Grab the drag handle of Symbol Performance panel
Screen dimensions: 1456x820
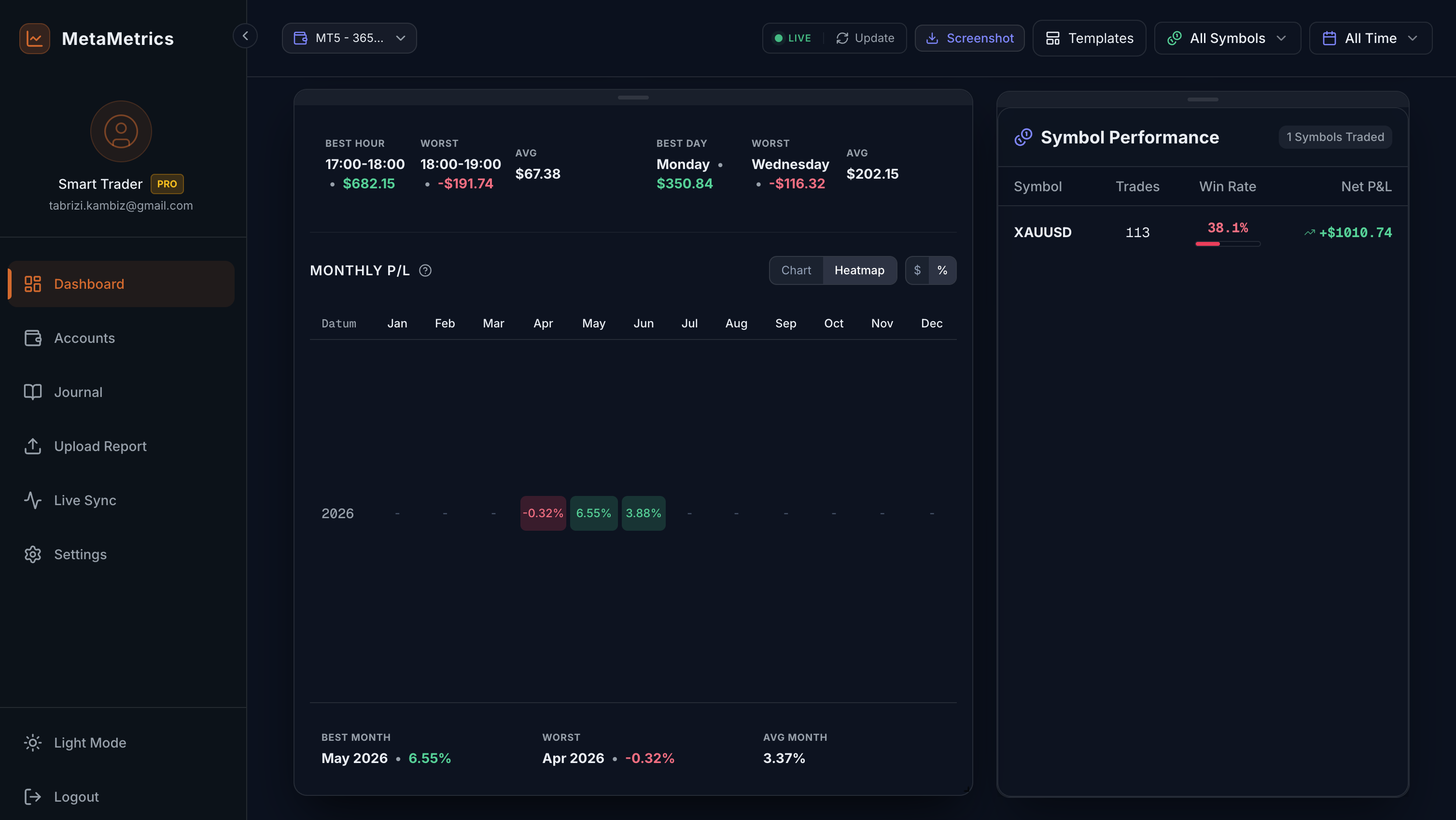click(x=1203, y=99)
